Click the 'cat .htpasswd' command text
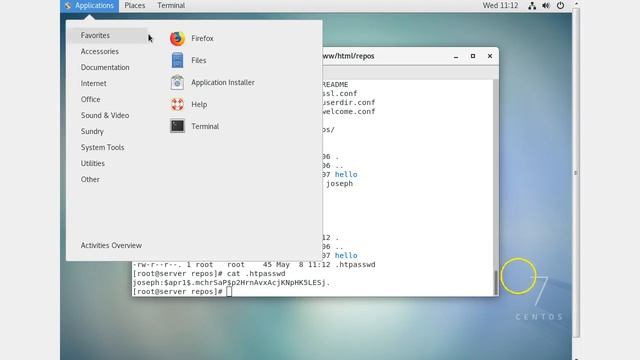The height and width of the screenshot is (360, 640). point(256,273)
